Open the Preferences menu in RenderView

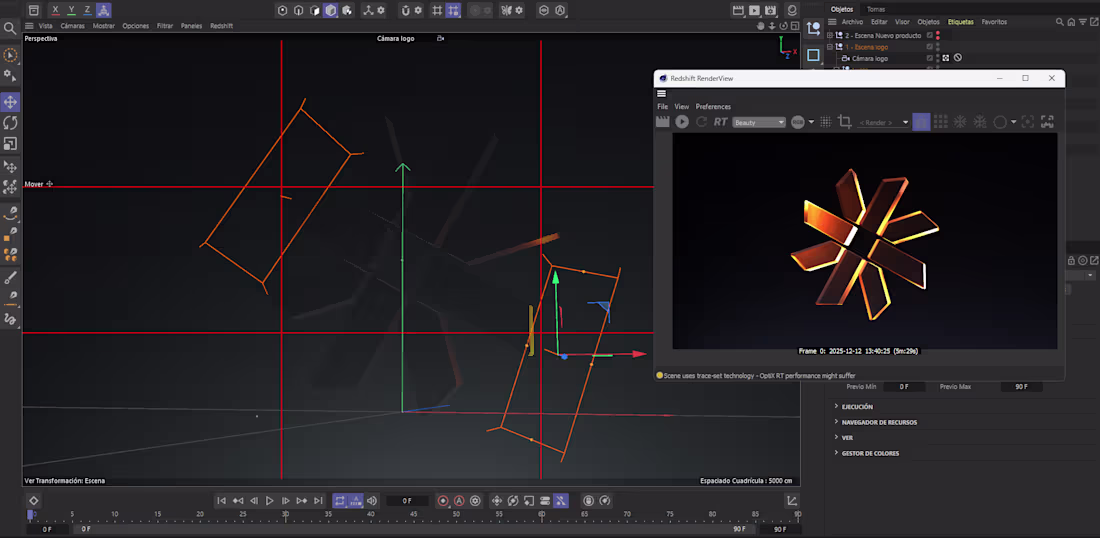point(713,106)
